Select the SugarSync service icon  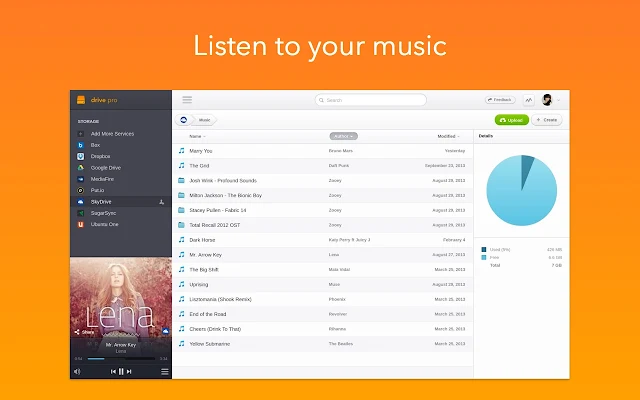pos(81,213)
